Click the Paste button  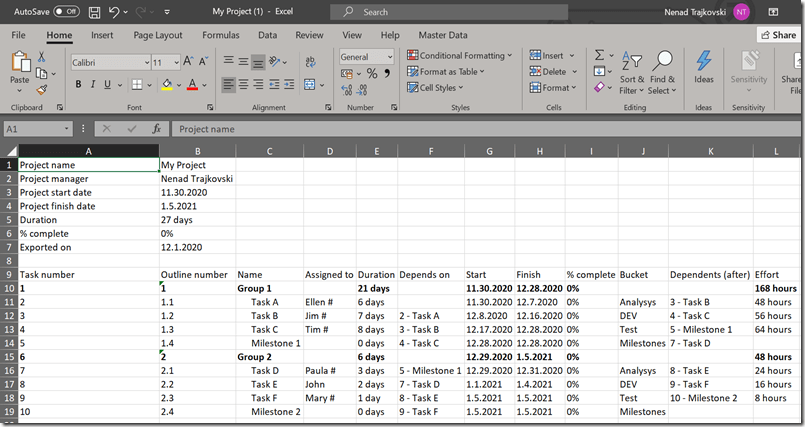tap(19, 70)
